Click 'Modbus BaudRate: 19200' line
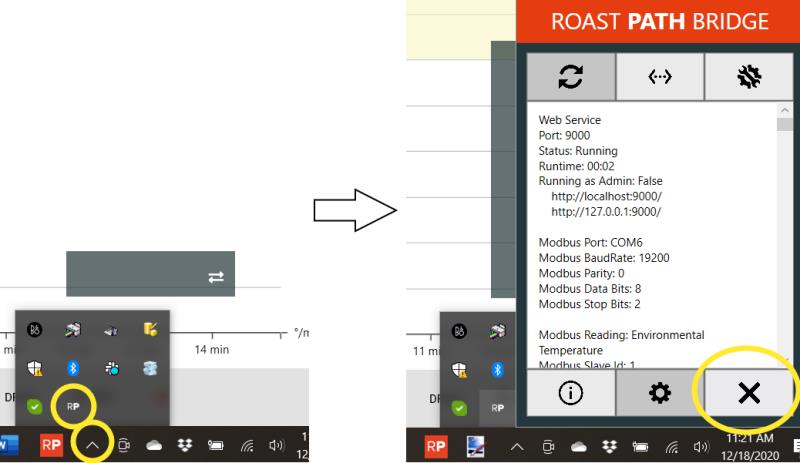This screenshot has height=463, width=800. click(x=604, y=258)
